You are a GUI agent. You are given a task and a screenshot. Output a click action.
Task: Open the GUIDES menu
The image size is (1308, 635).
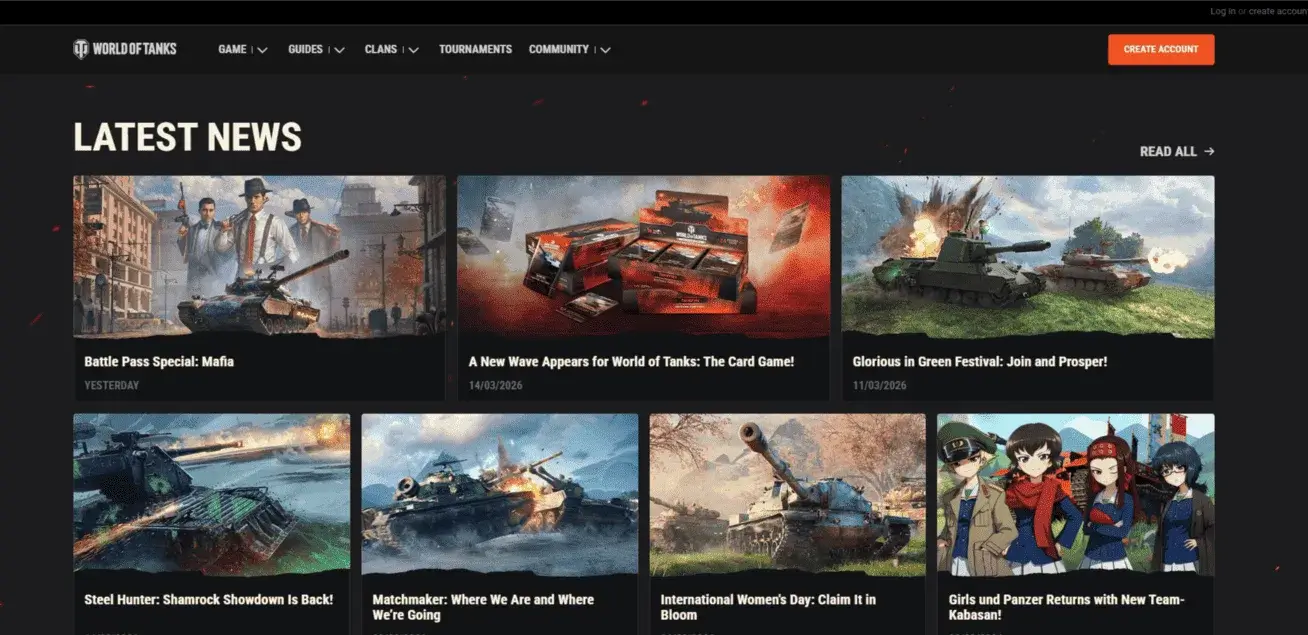(x=305, y=49)
